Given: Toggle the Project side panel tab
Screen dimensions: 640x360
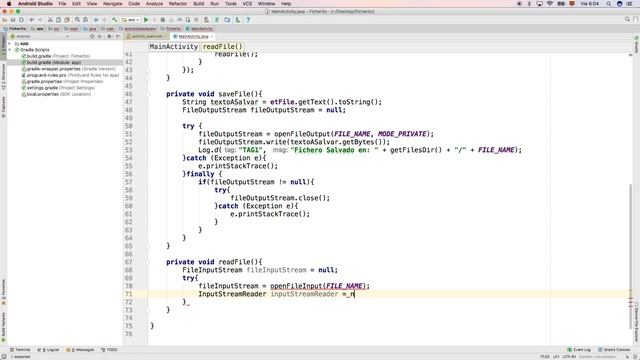Looking at the screenshot, I should click(3, 48).
